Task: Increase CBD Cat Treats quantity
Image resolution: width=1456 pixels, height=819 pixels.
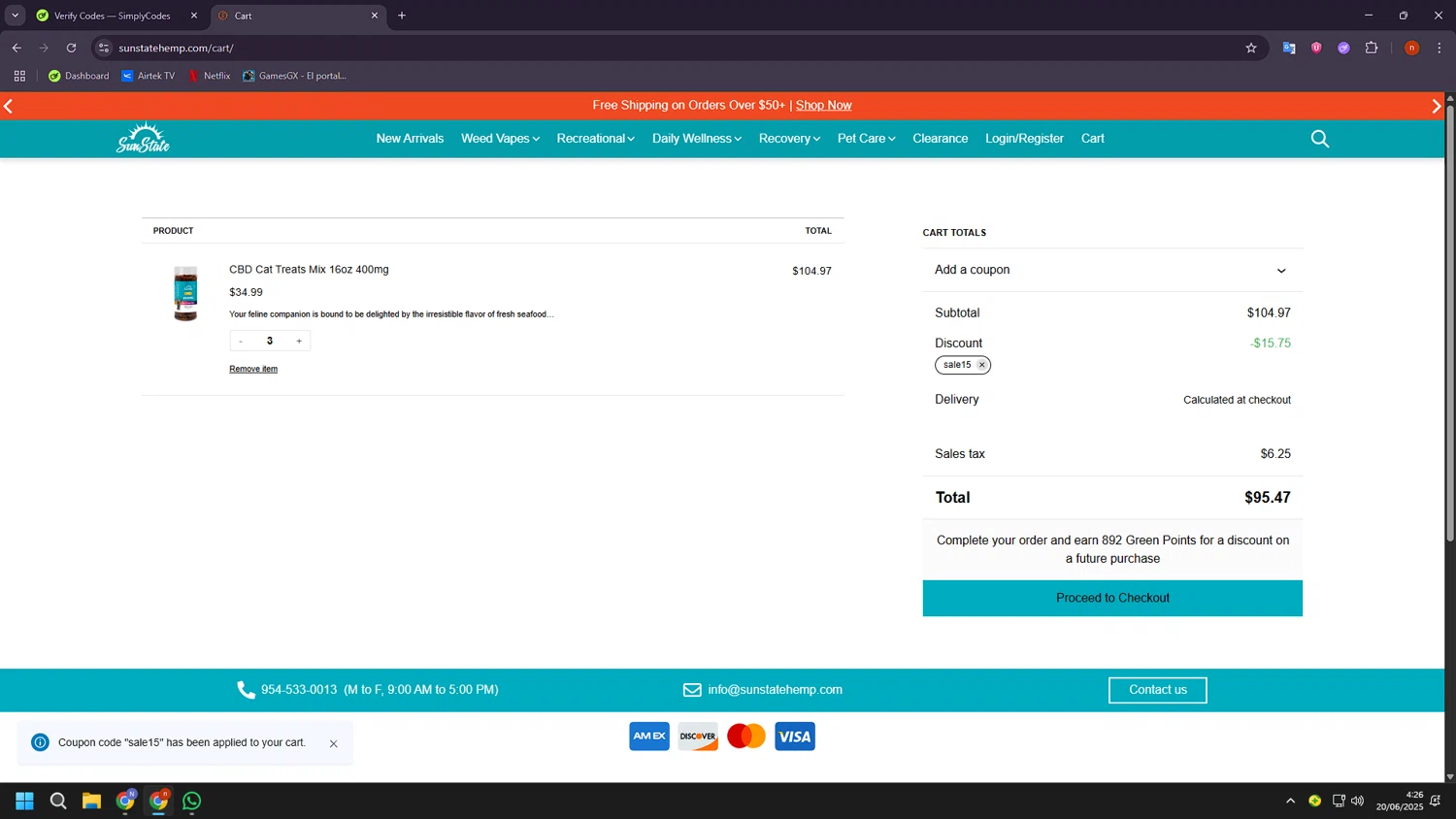Action: pyautogui.click(x=299, y=341)
